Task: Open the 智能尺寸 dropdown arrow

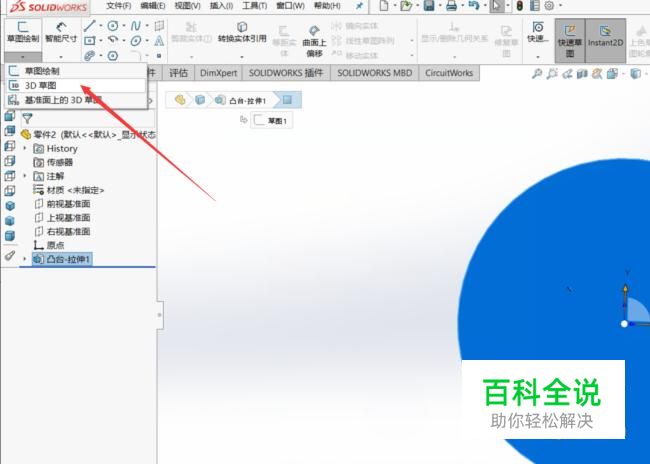Action: [x=61, y=57]
